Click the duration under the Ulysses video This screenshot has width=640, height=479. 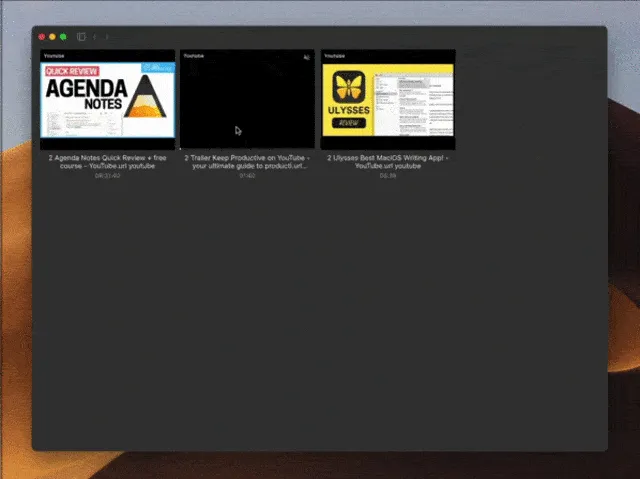coord(388,176)
